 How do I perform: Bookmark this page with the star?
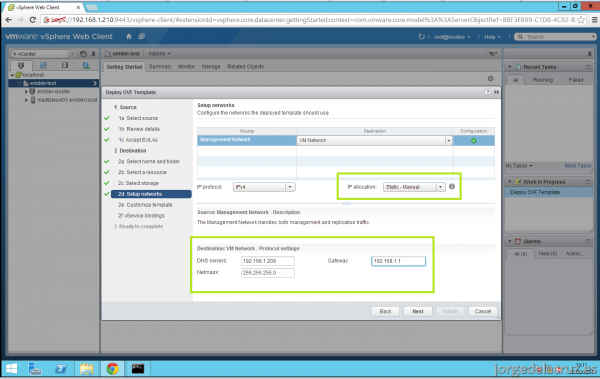pos(581,20)
